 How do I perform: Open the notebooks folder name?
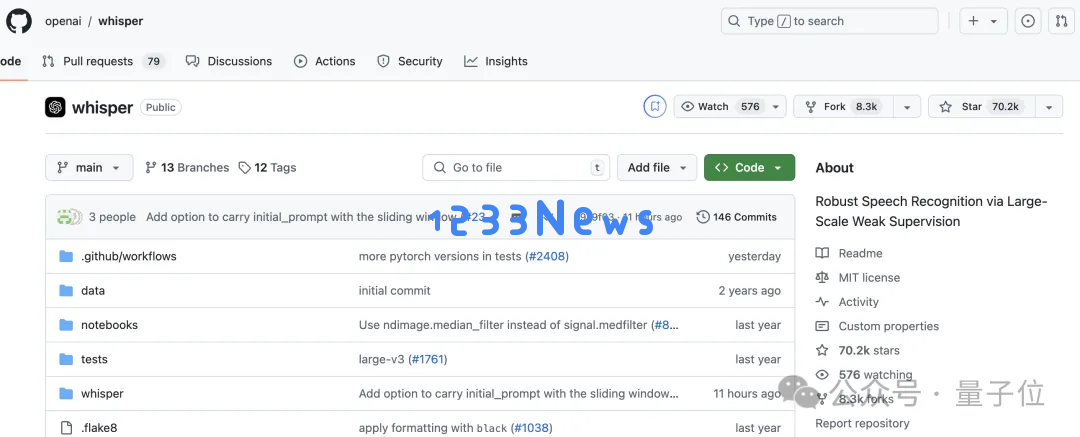pyautogui.click(x=110, y=325)
